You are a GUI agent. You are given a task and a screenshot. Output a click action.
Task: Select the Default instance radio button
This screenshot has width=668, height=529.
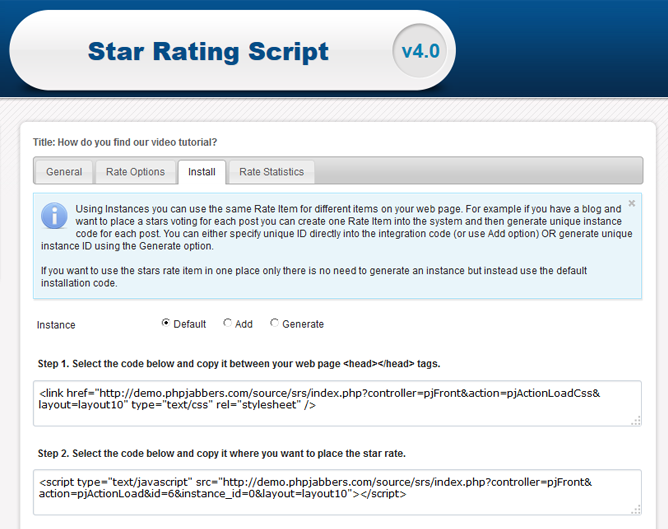pyautogui.click(x=166, y=323)
